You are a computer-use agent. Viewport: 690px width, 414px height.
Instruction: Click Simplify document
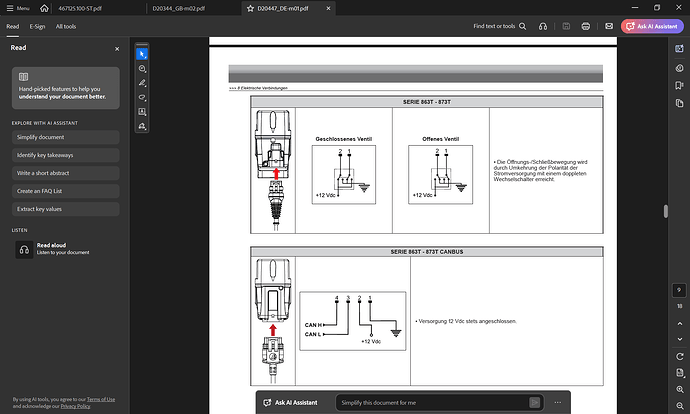(x=66, y=137)
